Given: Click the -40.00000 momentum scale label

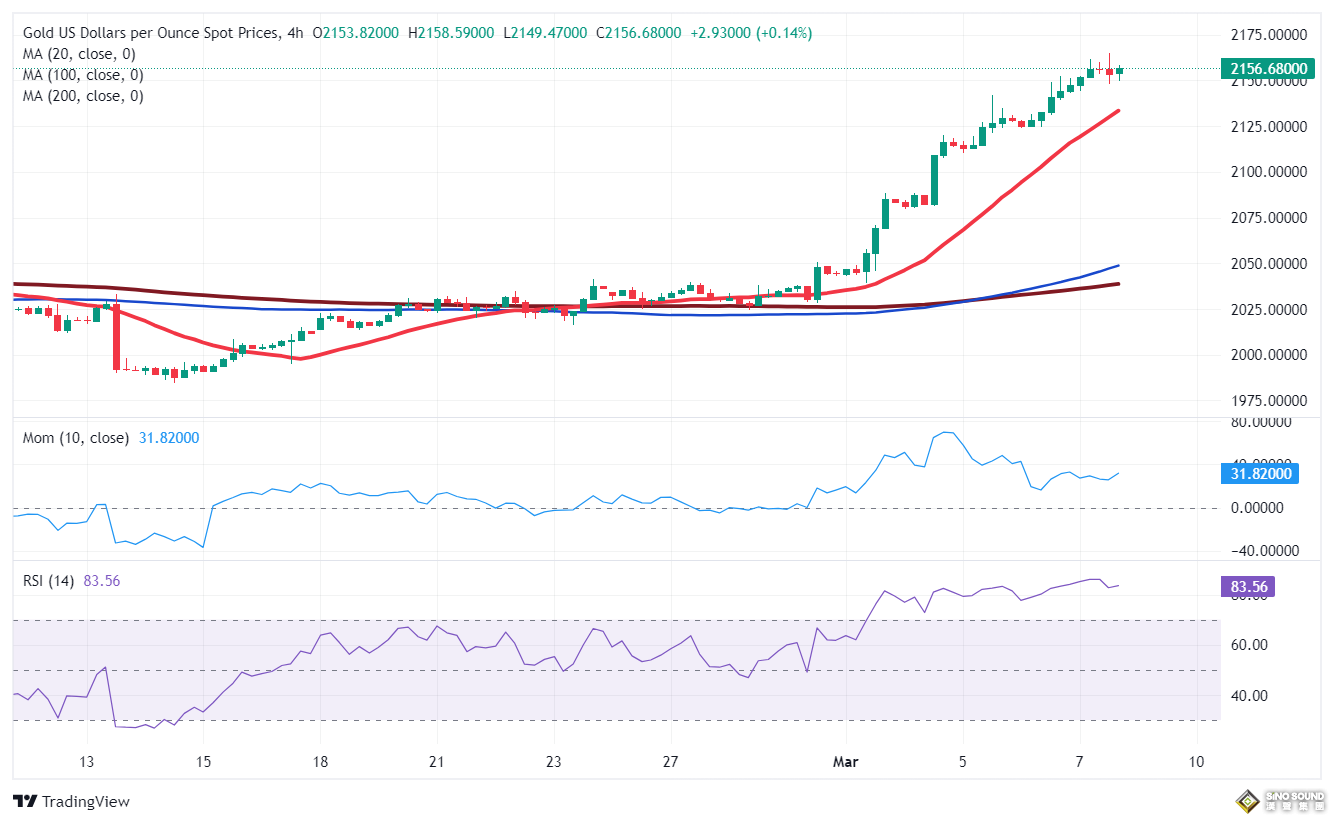Looking at the screenshot, I should point(1260,551).
